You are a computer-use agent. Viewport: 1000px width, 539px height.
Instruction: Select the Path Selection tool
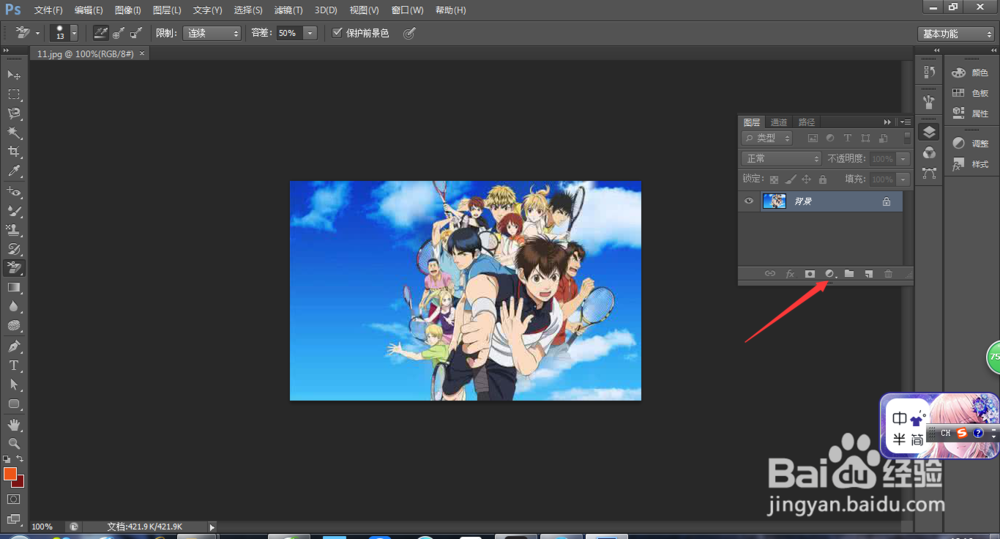click(x=13, y=385)
